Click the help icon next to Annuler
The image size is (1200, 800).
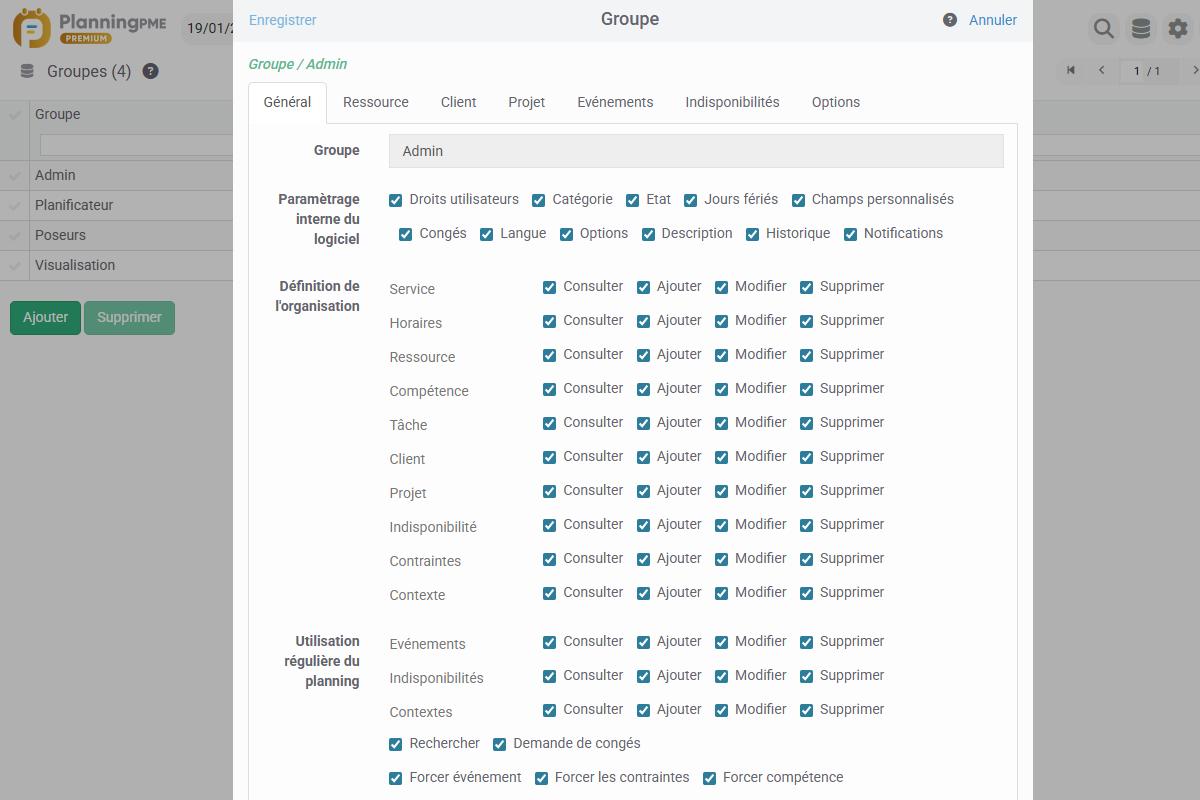click(x=950, y=20)
